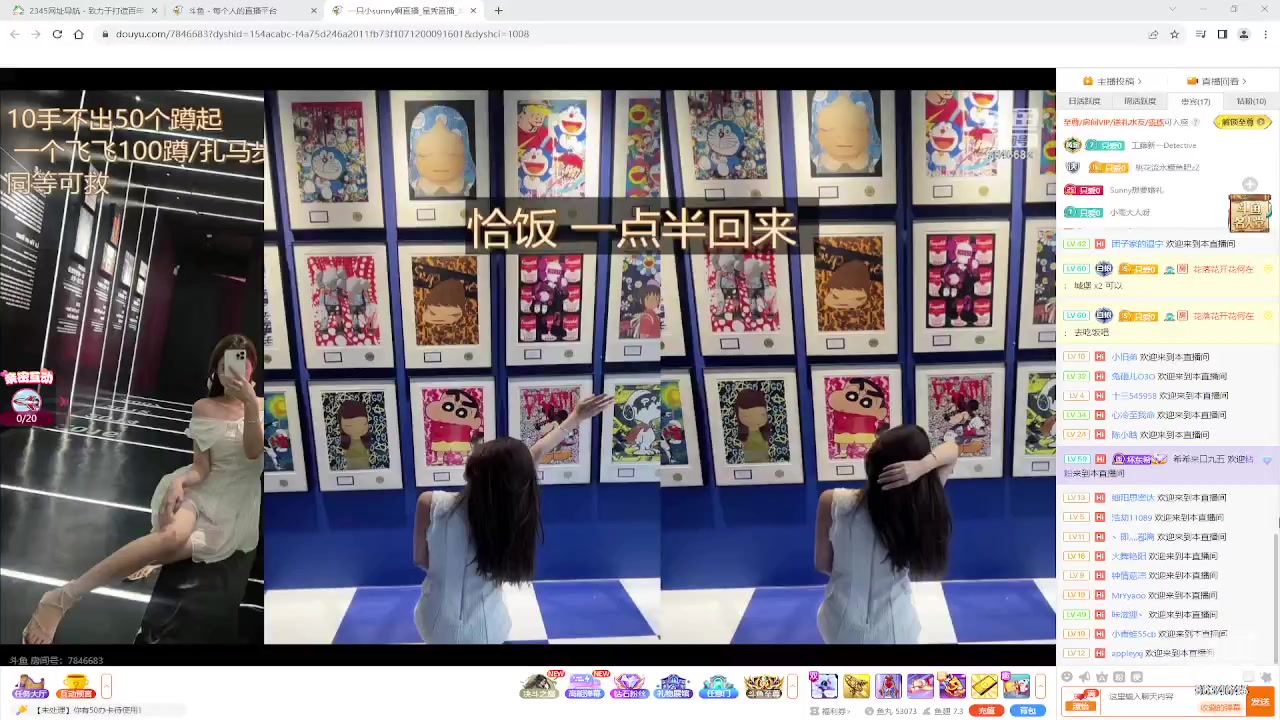The height and width of the screenshot is (720, 1280).
Task: Click the username 陈小�USER in chat
Action: point(1125,435)
